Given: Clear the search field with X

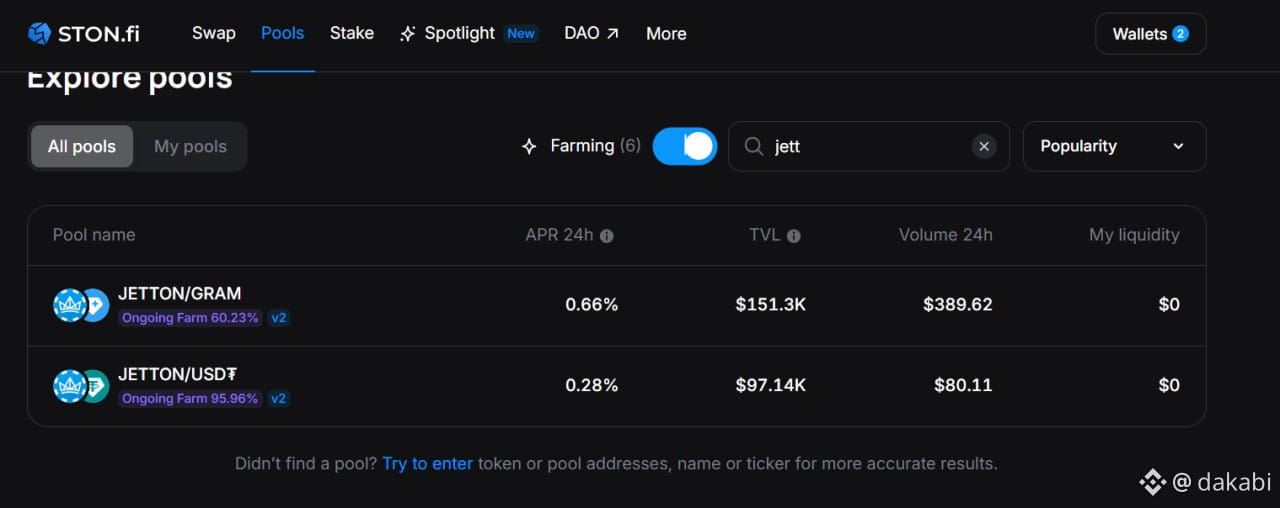Looking at the screenshot, I should click(984, 147).
